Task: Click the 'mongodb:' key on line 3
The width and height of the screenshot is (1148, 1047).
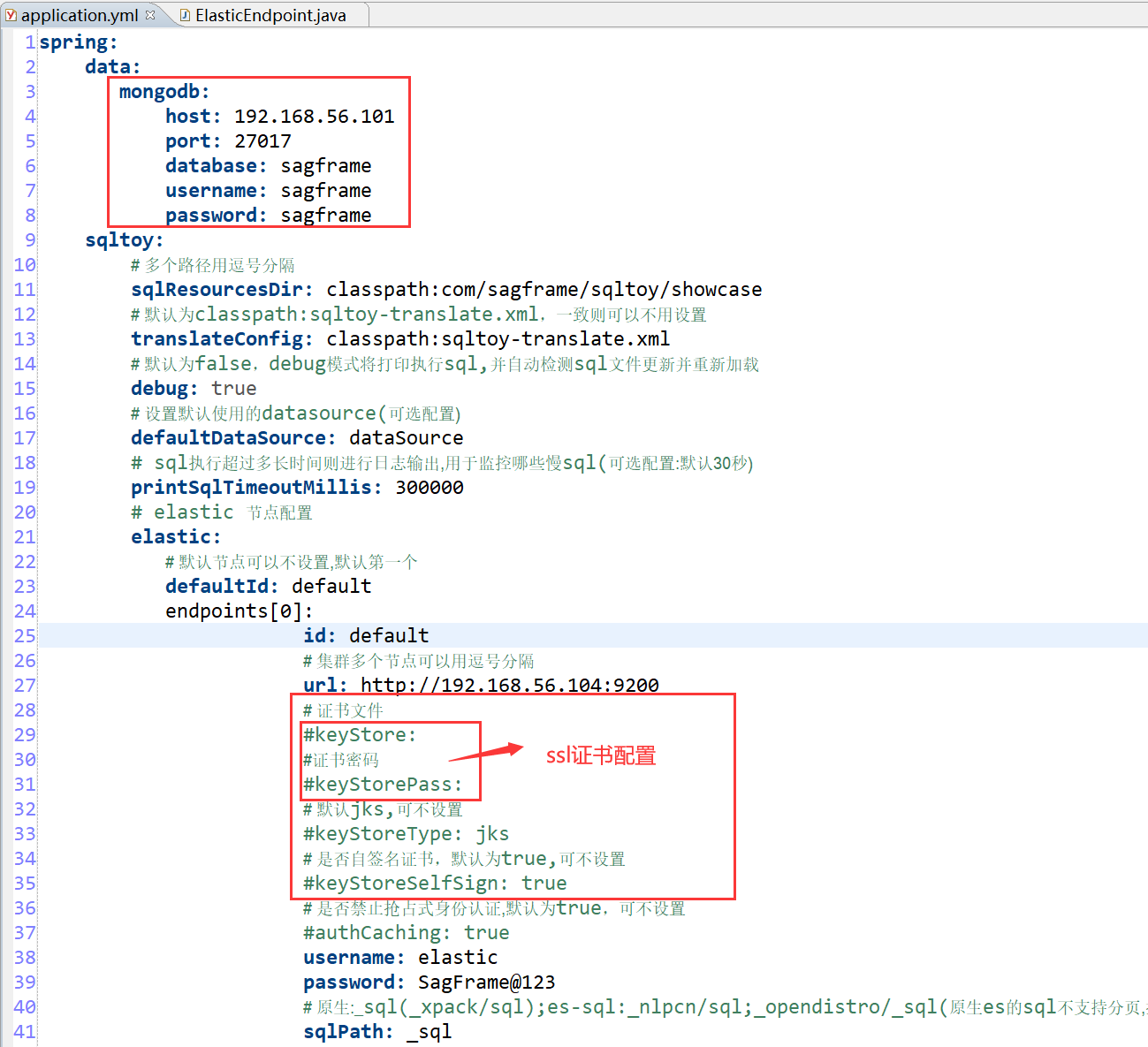Action: (x=164, y=92)
